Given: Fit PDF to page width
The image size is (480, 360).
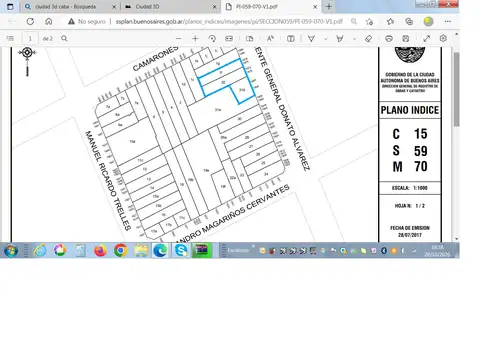Looking at the screenshot, I should coord(229,39).
